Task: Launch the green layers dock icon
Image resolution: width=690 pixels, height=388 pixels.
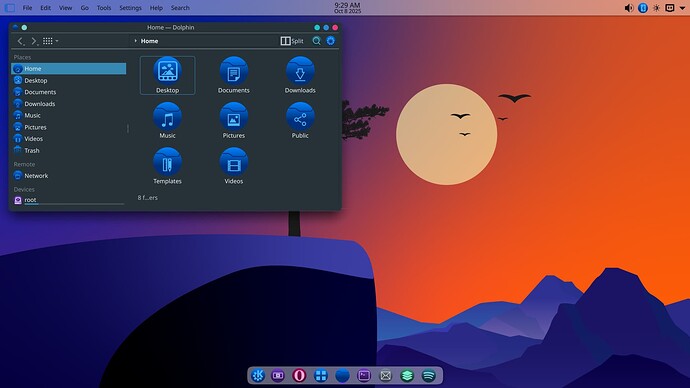Action: (407, 375)
